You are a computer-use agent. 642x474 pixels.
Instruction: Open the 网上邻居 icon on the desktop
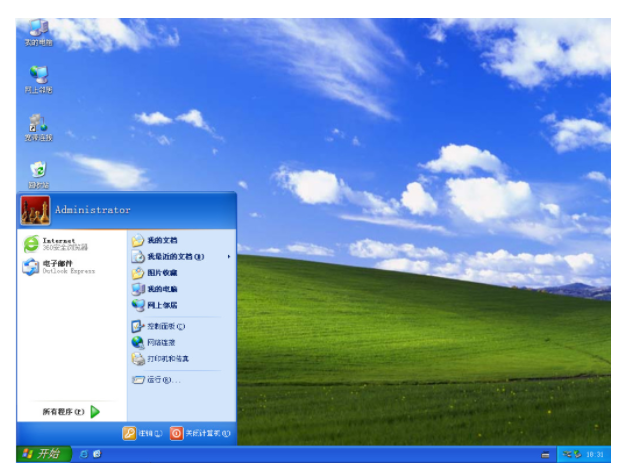point(39,77)
